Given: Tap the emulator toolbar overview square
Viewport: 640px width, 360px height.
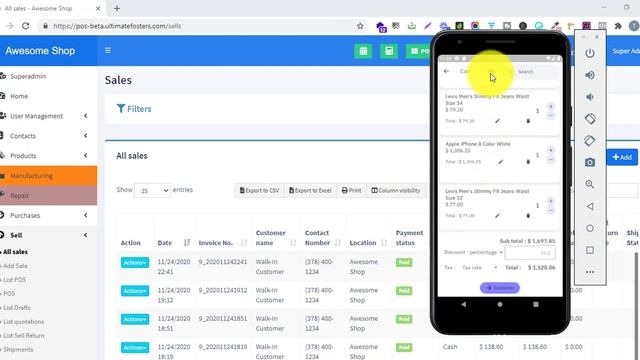Looking at the screenshot, I should pyautogui.click(x=590, y=250).
